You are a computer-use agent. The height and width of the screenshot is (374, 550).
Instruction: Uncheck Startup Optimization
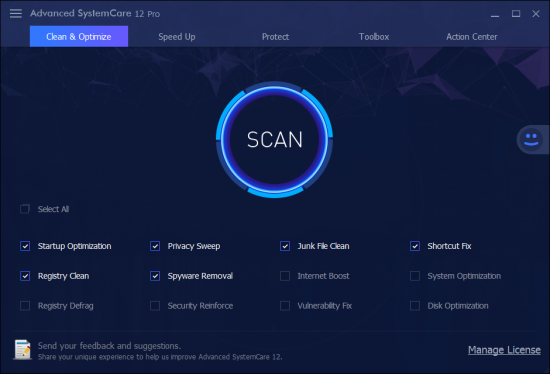click(x=25, y=246)
